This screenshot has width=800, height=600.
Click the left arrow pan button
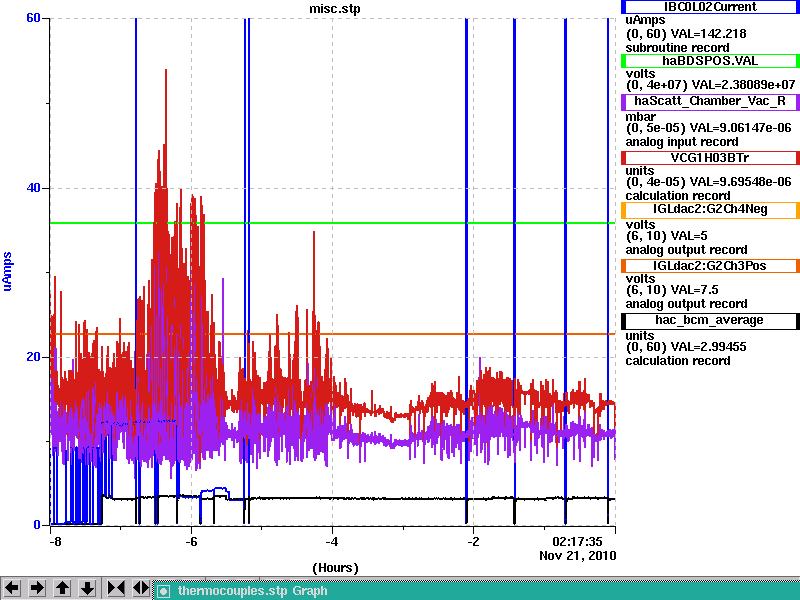point(12,588)
